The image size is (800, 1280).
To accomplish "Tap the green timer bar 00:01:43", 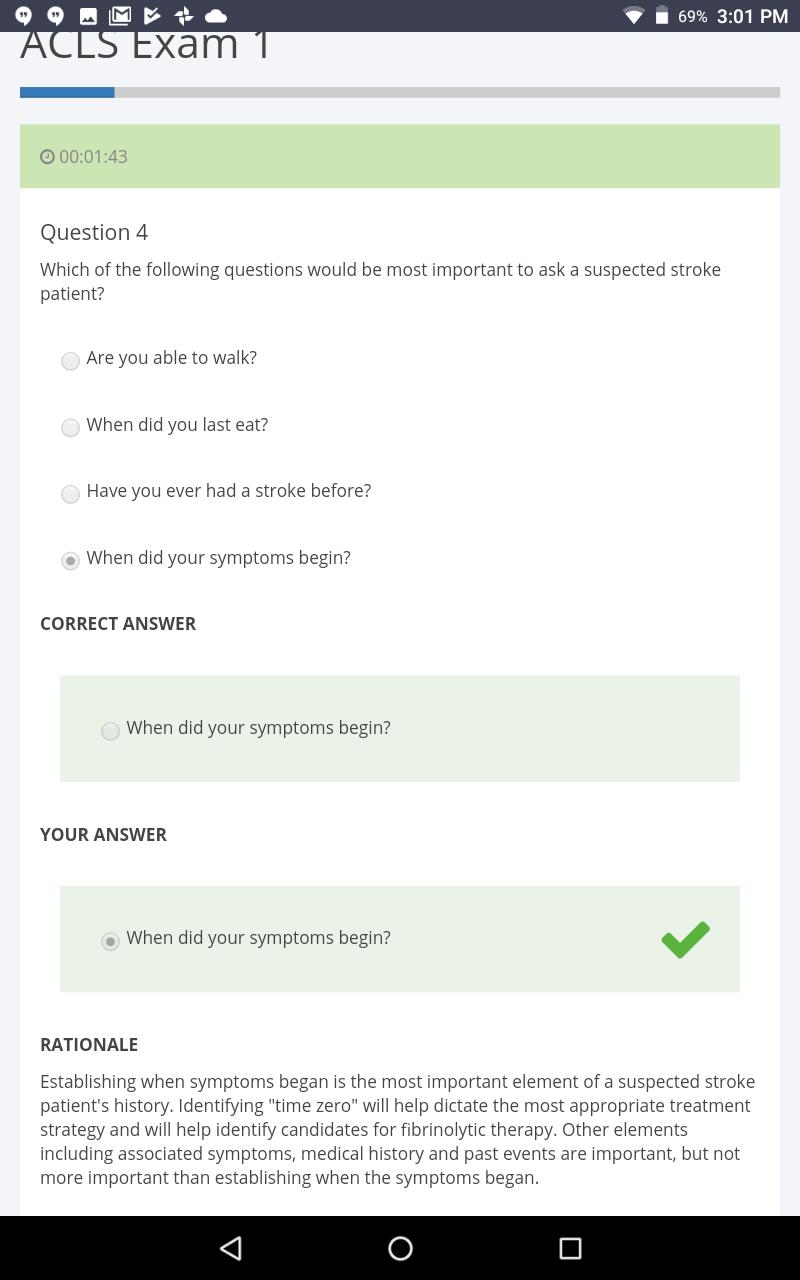I will pyautogui.click(x=400, y=156).
